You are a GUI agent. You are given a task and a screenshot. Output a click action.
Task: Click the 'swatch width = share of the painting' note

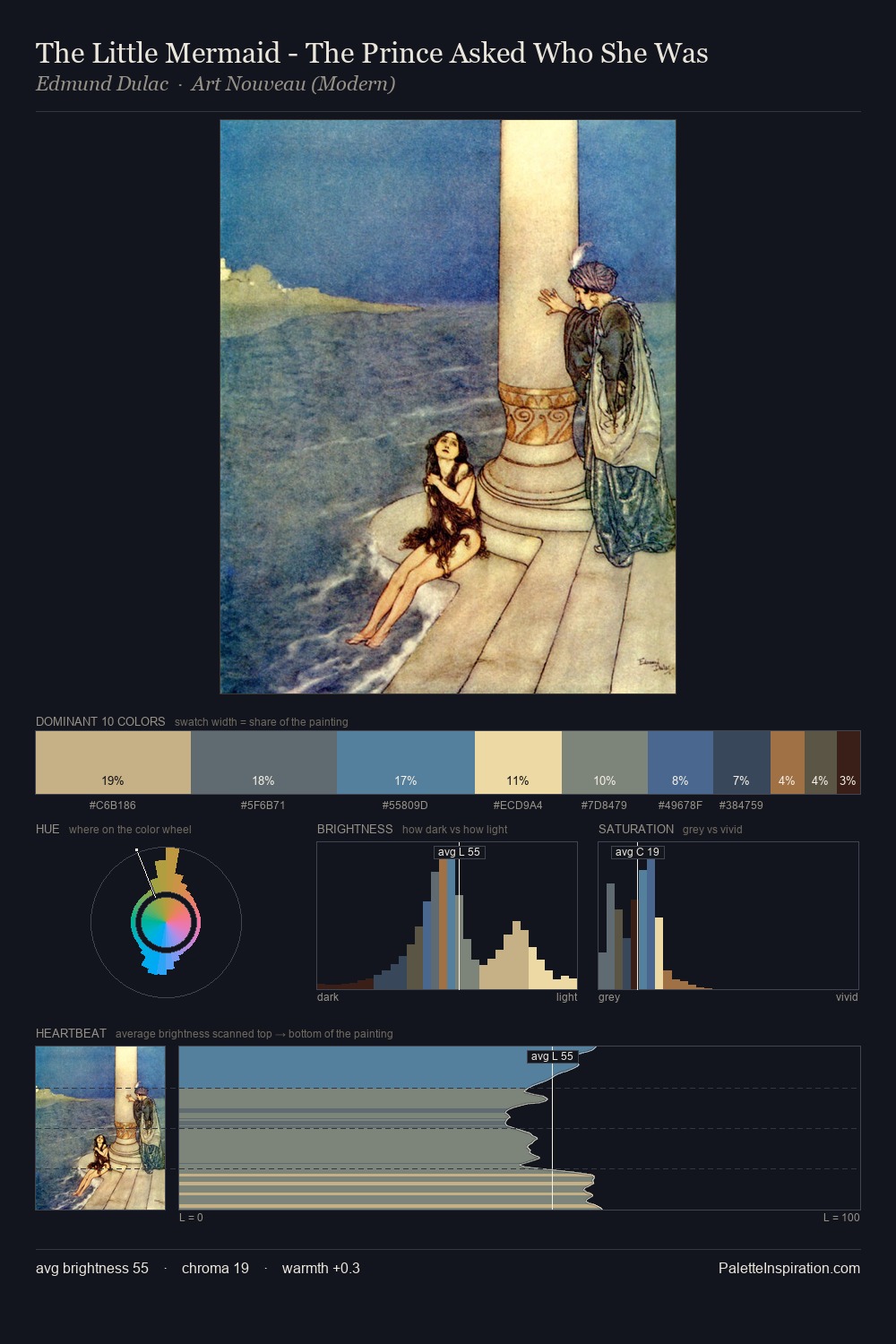pyautogui.click(x=262, y=722)
